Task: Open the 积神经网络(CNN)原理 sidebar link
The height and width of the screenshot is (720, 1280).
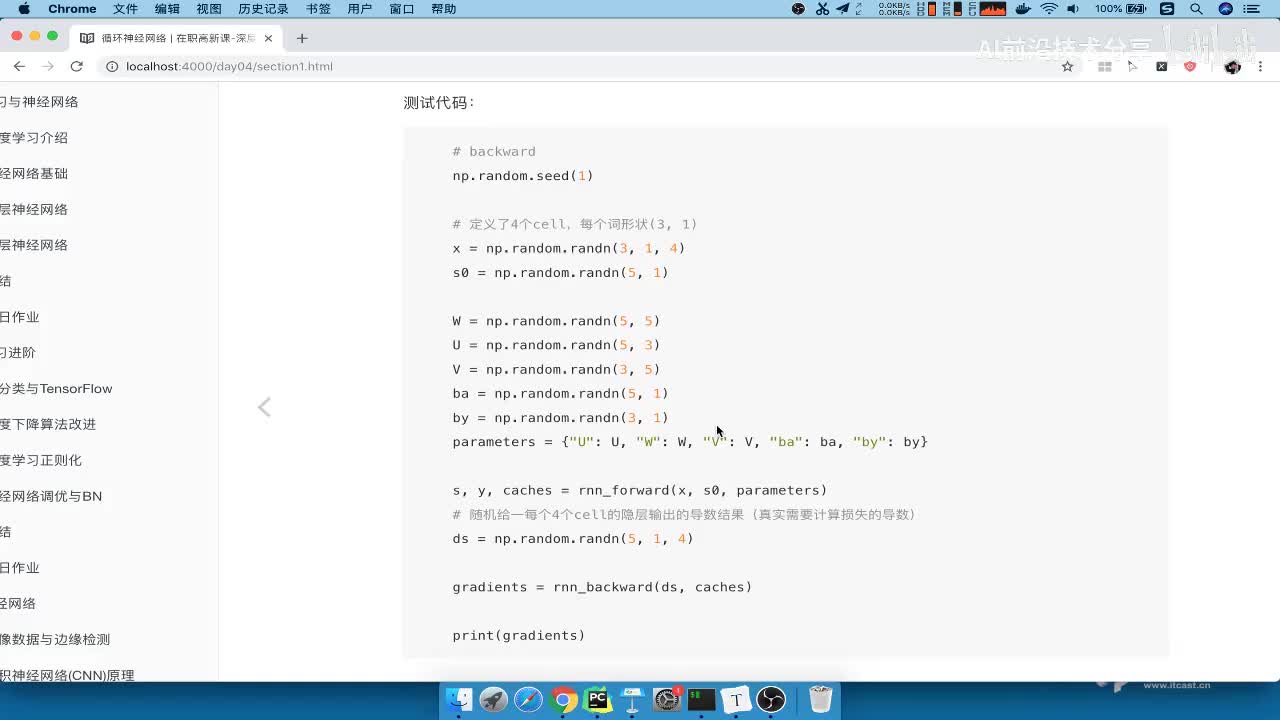Action: click(67, 676)
